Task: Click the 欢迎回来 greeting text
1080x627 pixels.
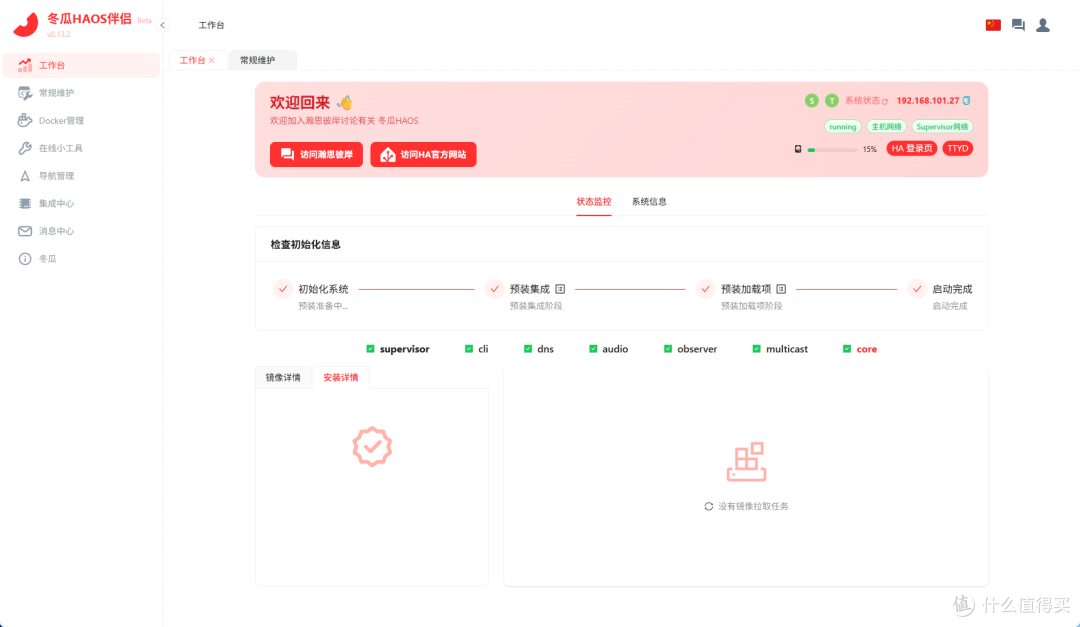Action: click(300, 103)
